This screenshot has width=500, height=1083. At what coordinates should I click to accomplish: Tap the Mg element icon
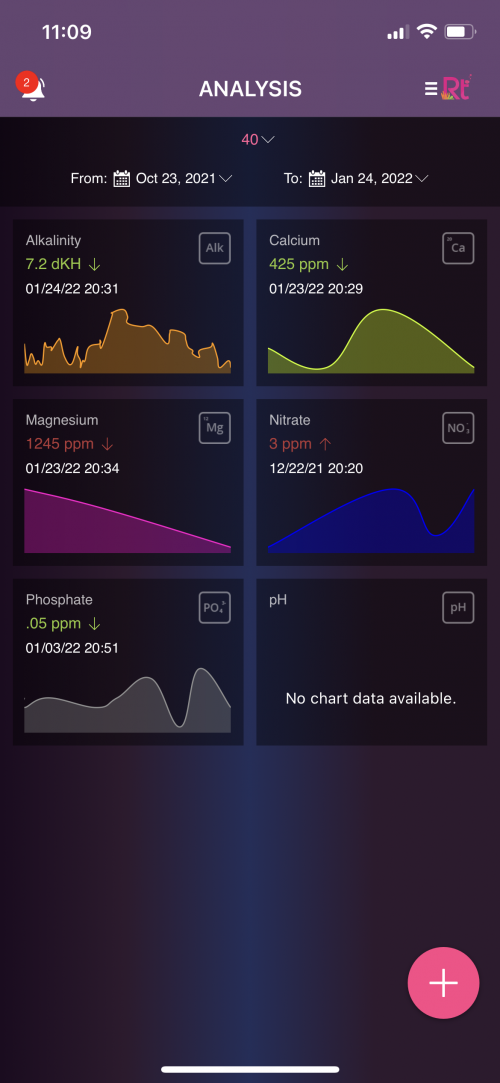[x=215, y=428]
